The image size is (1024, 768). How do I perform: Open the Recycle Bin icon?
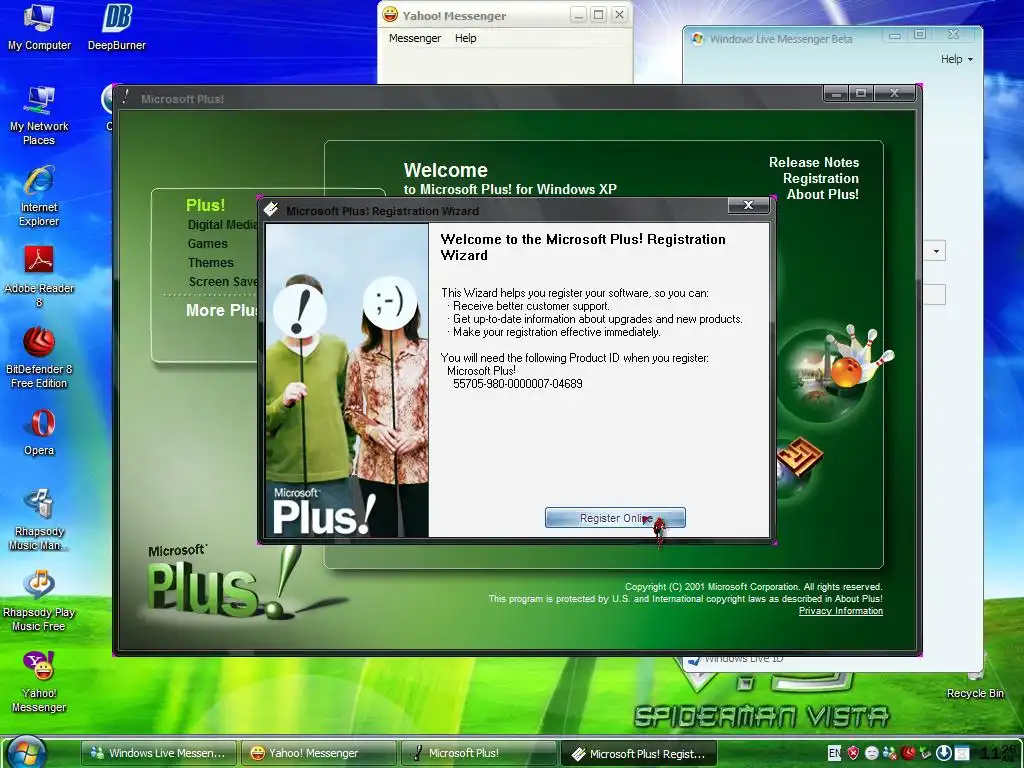[975, 686]
